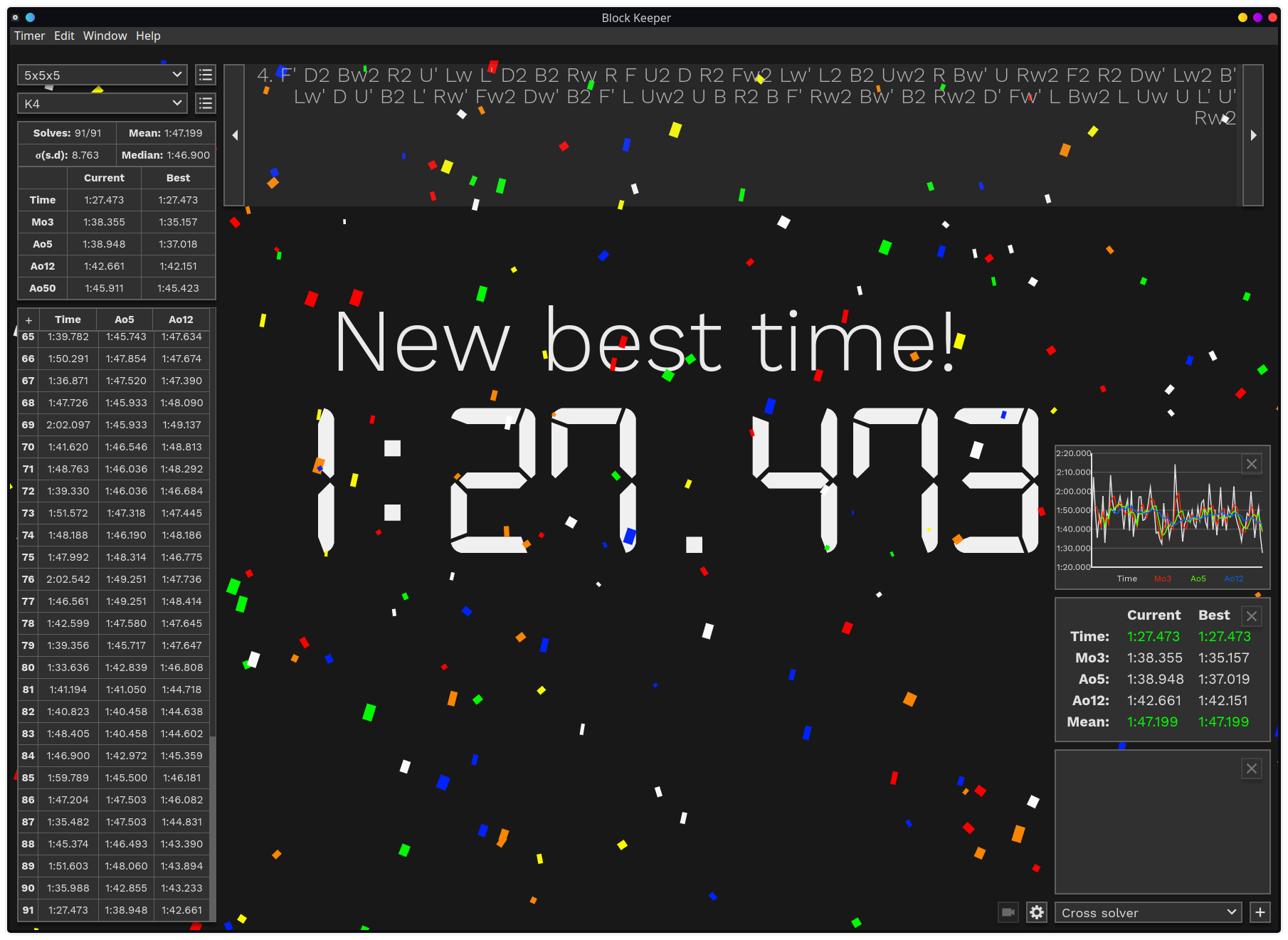
Task: Click the large 1:27.473 timer display
Action: click(x=677, y=481)
